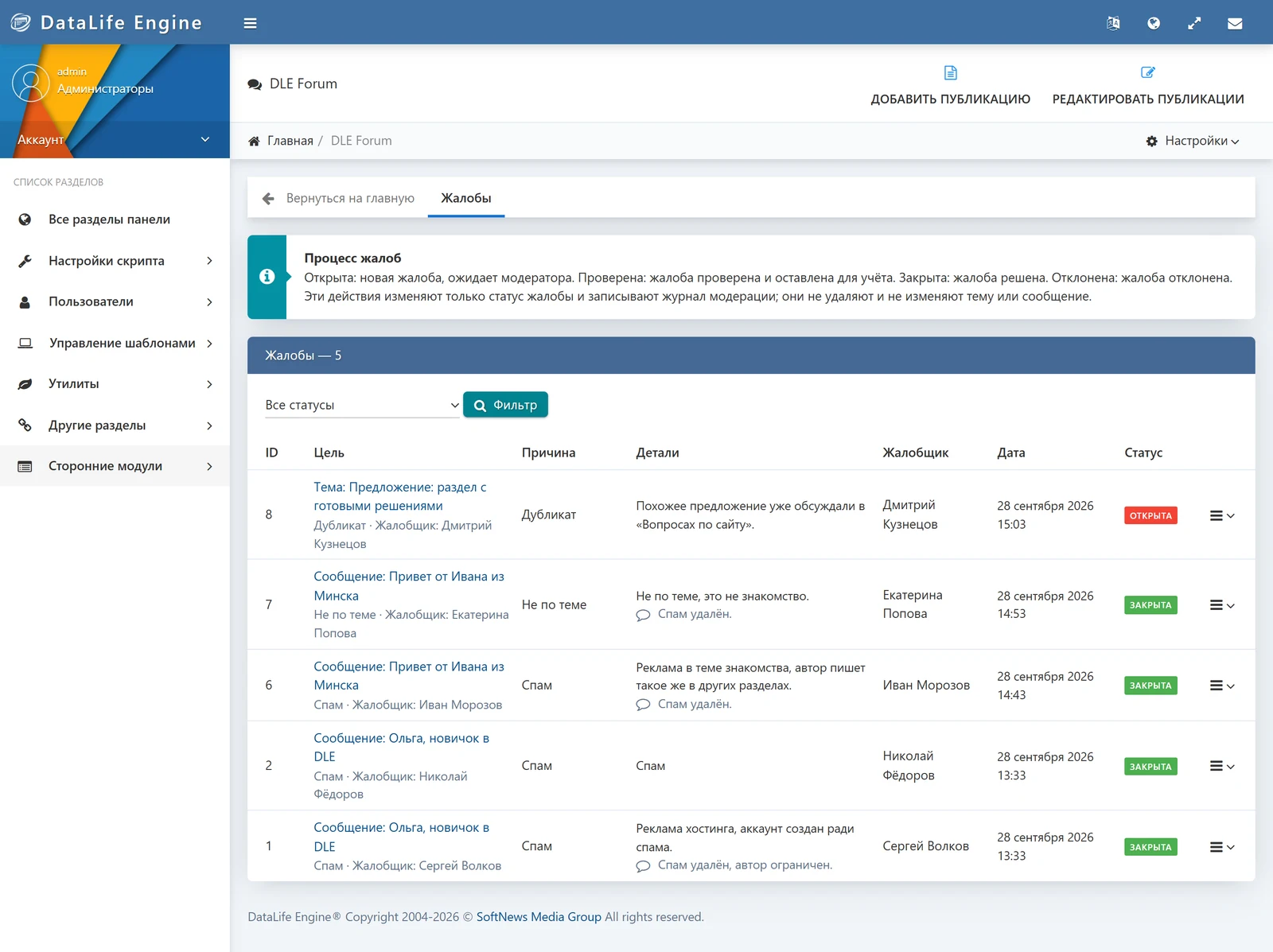Open ДОБАВИТЬ ПУБЛИКАЦИЮ link
The height and width of the screenshot is (952, 1273).
click(950, 86)
